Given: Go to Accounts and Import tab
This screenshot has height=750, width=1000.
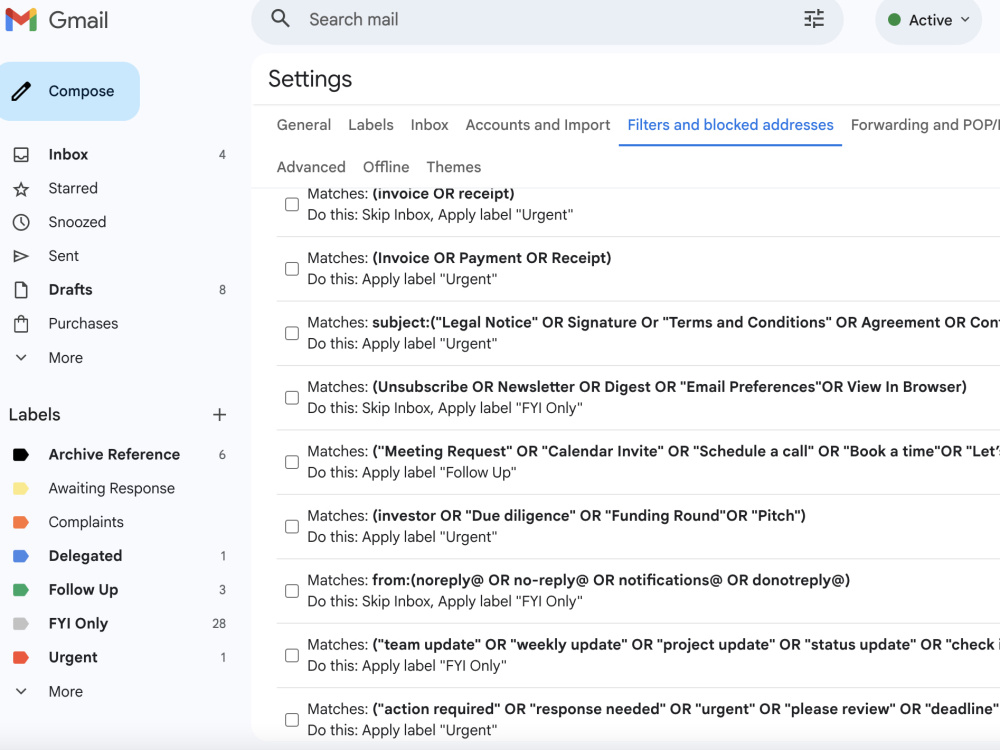Looking at the screenshot, I should tap(538, 125).
